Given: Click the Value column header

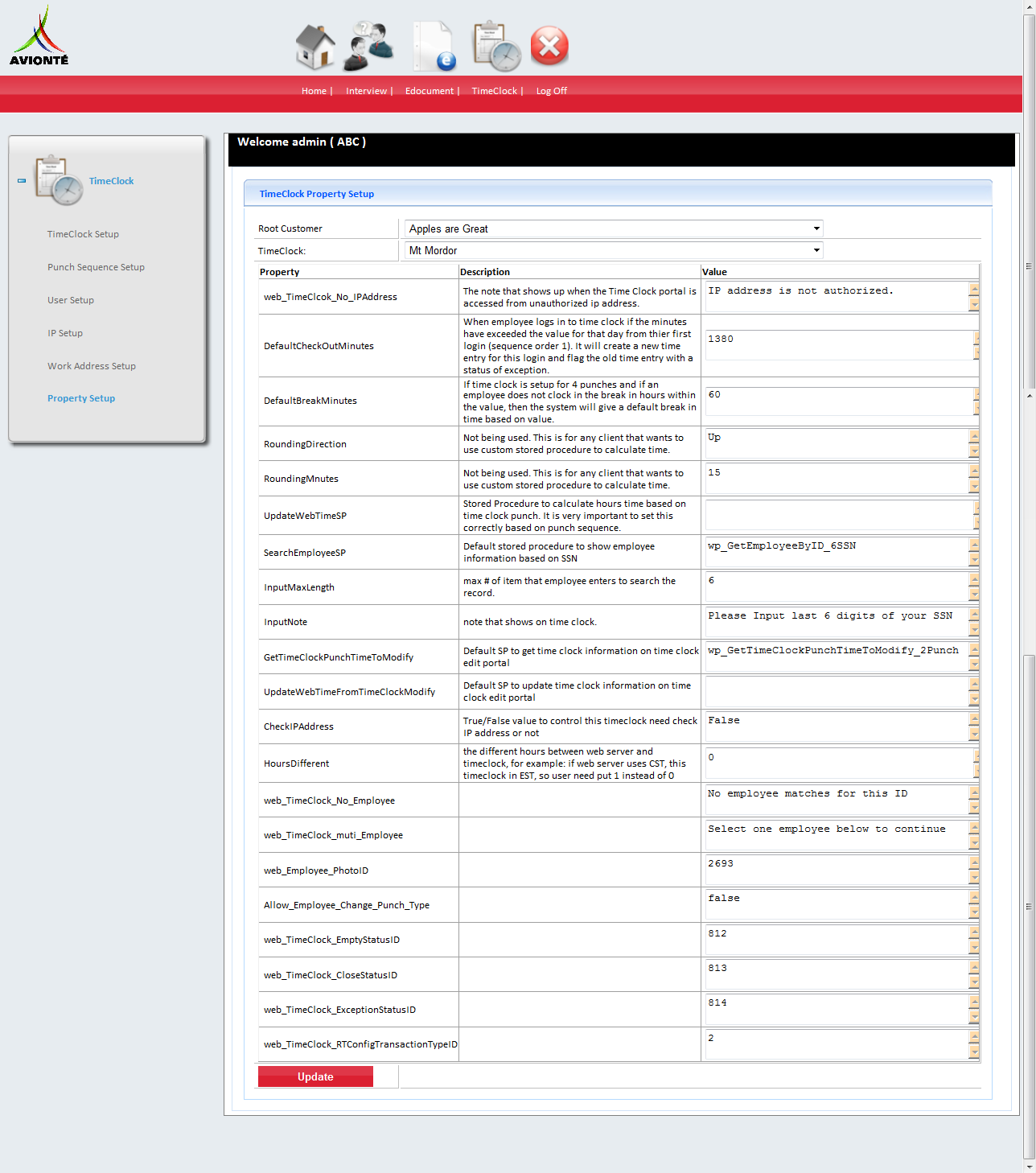Looking at the screenshot, I should tap(714, 272).
